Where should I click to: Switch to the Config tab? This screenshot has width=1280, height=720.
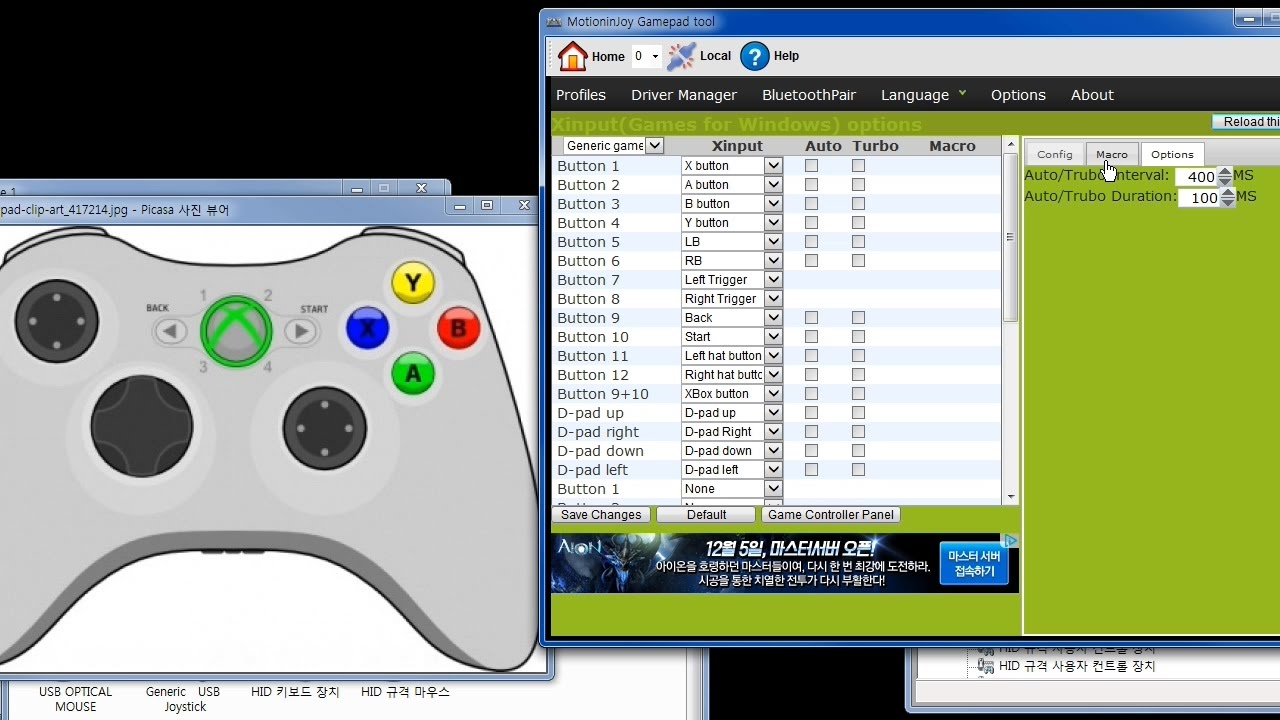(x=1054, y=154)
